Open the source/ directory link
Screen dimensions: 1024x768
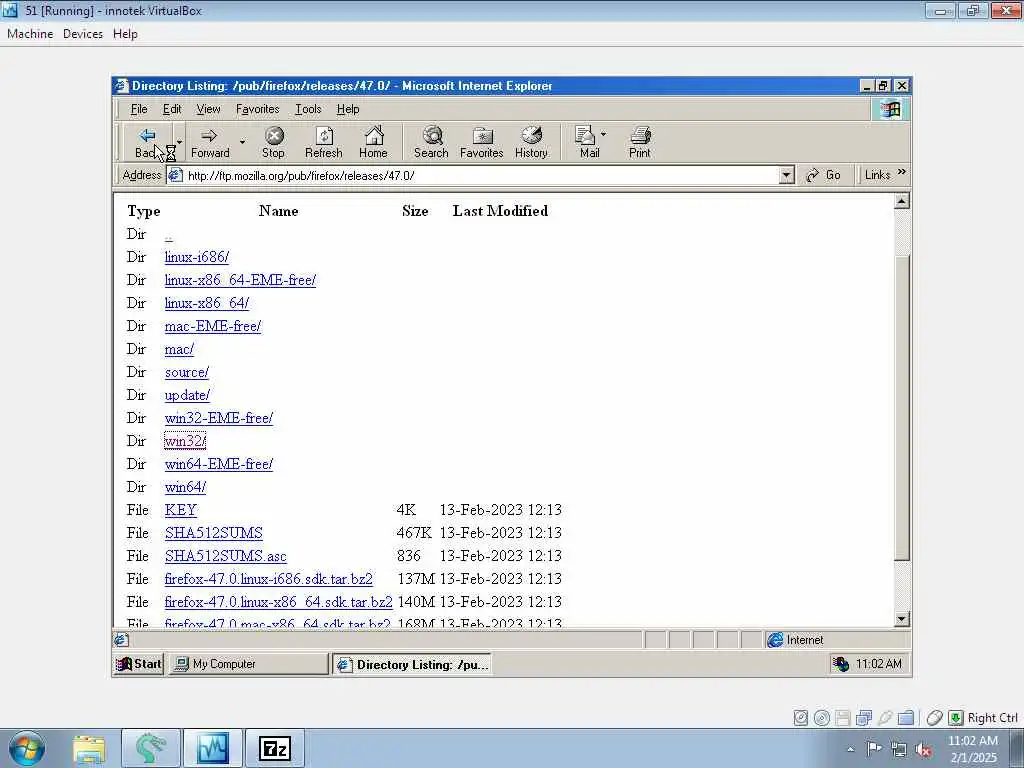click(187, 372)
